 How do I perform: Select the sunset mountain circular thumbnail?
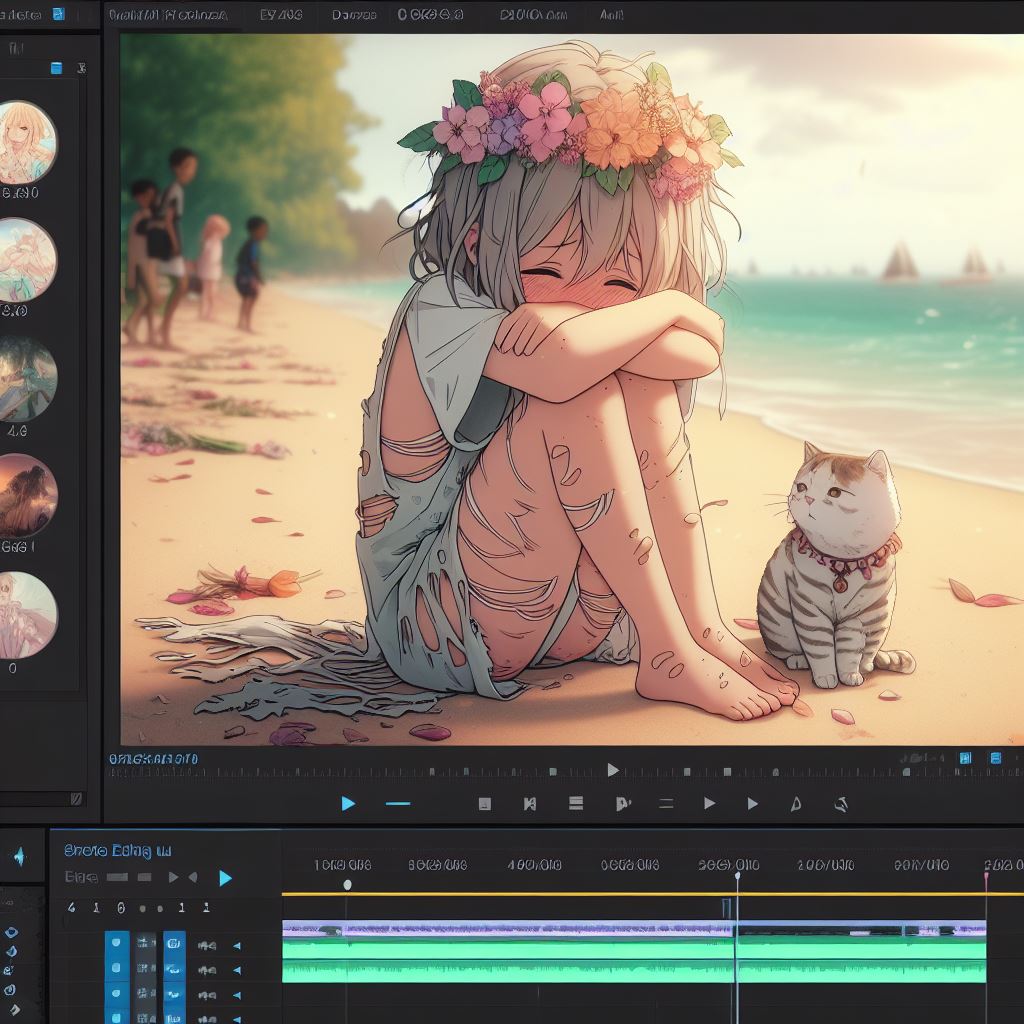tap(27, 496)
